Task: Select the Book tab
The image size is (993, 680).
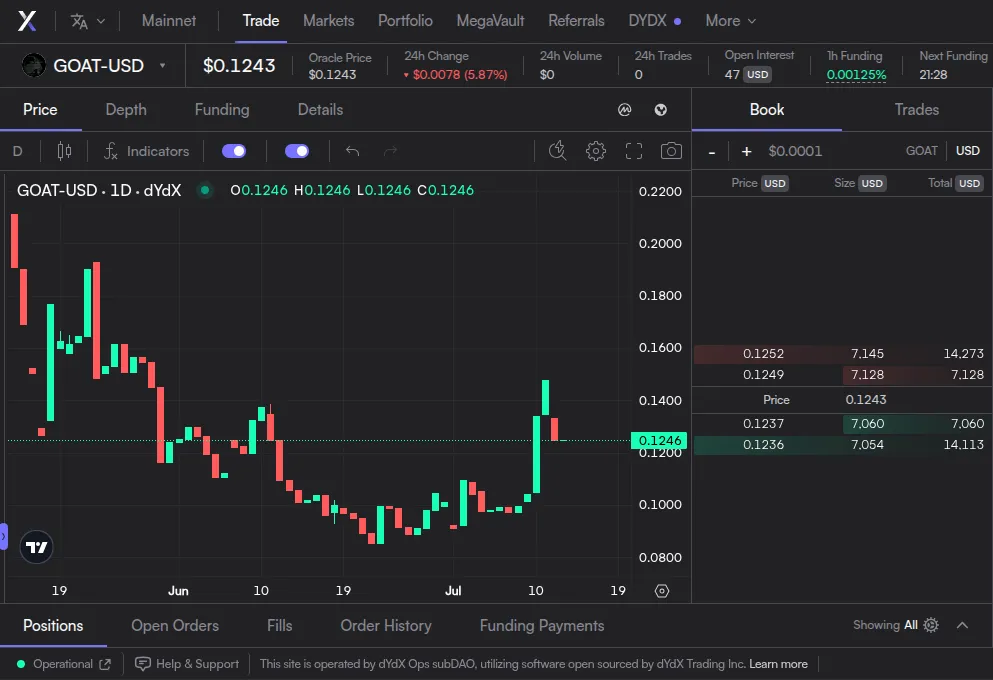Action: [766, 110]
